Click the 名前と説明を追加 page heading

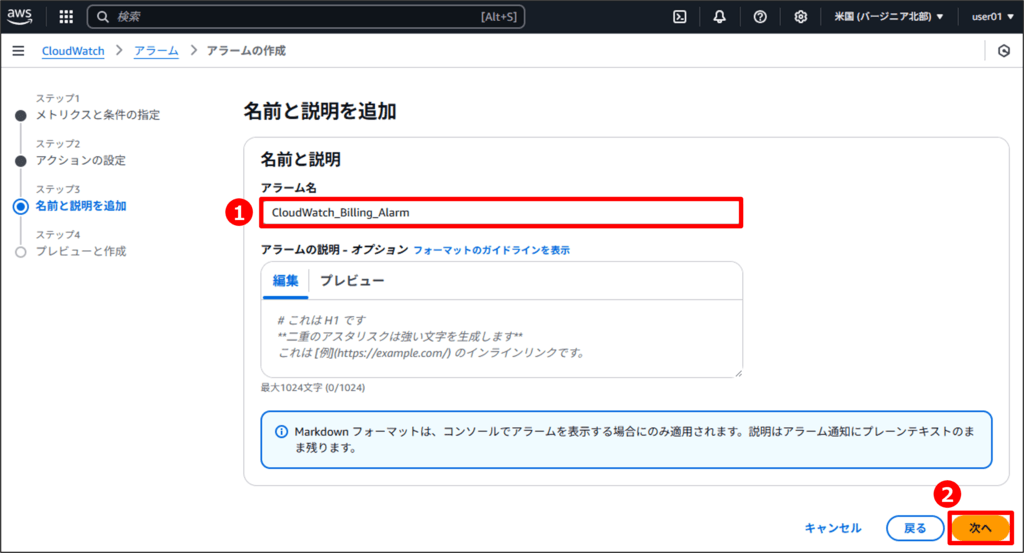click(320, 112)
